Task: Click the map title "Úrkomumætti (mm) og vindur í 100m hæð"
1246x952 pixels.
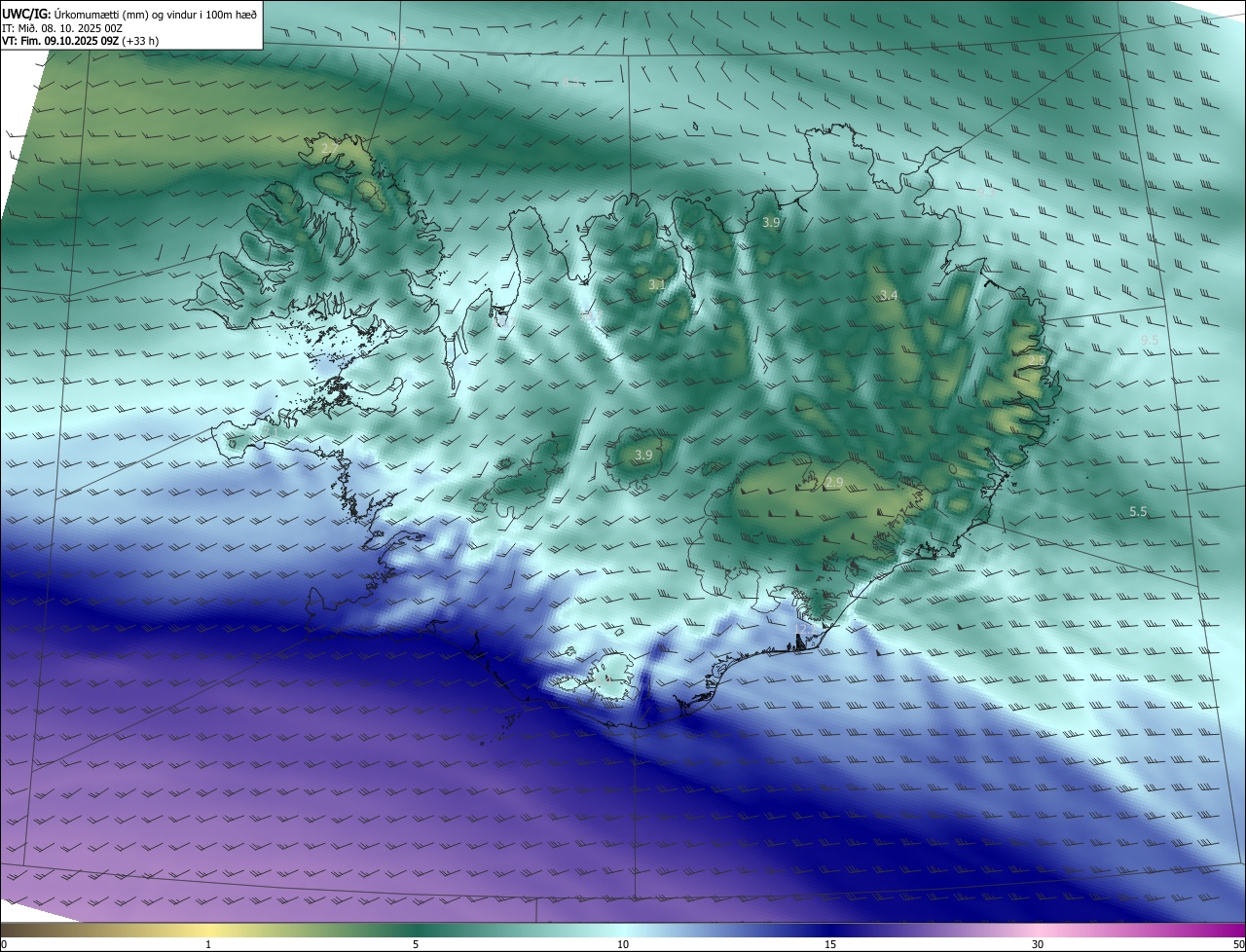Action: tap(156, 13)
